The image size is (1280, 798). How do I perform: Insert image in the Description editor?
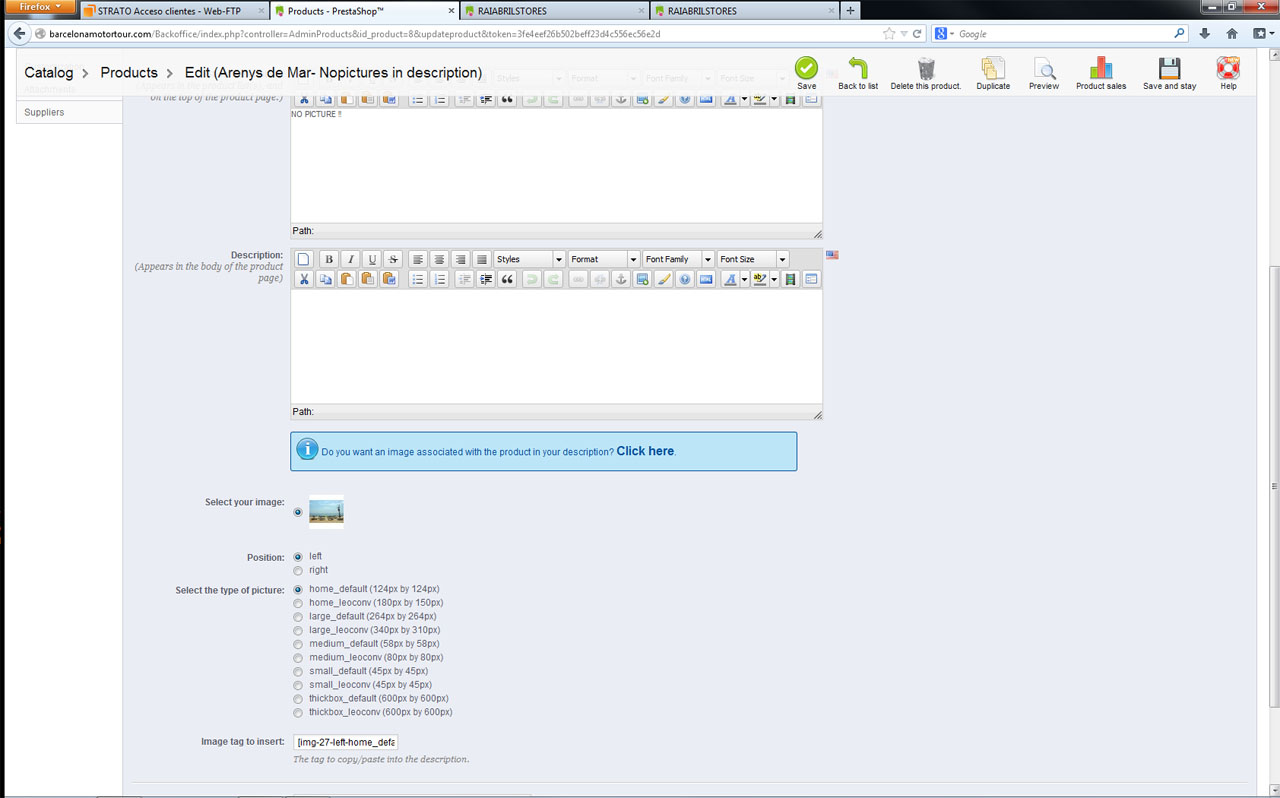coord(642,279)
